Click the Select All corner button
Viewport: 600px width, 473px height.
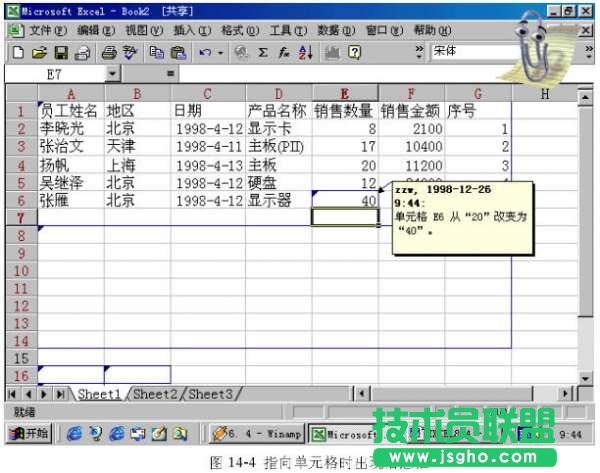21,94
